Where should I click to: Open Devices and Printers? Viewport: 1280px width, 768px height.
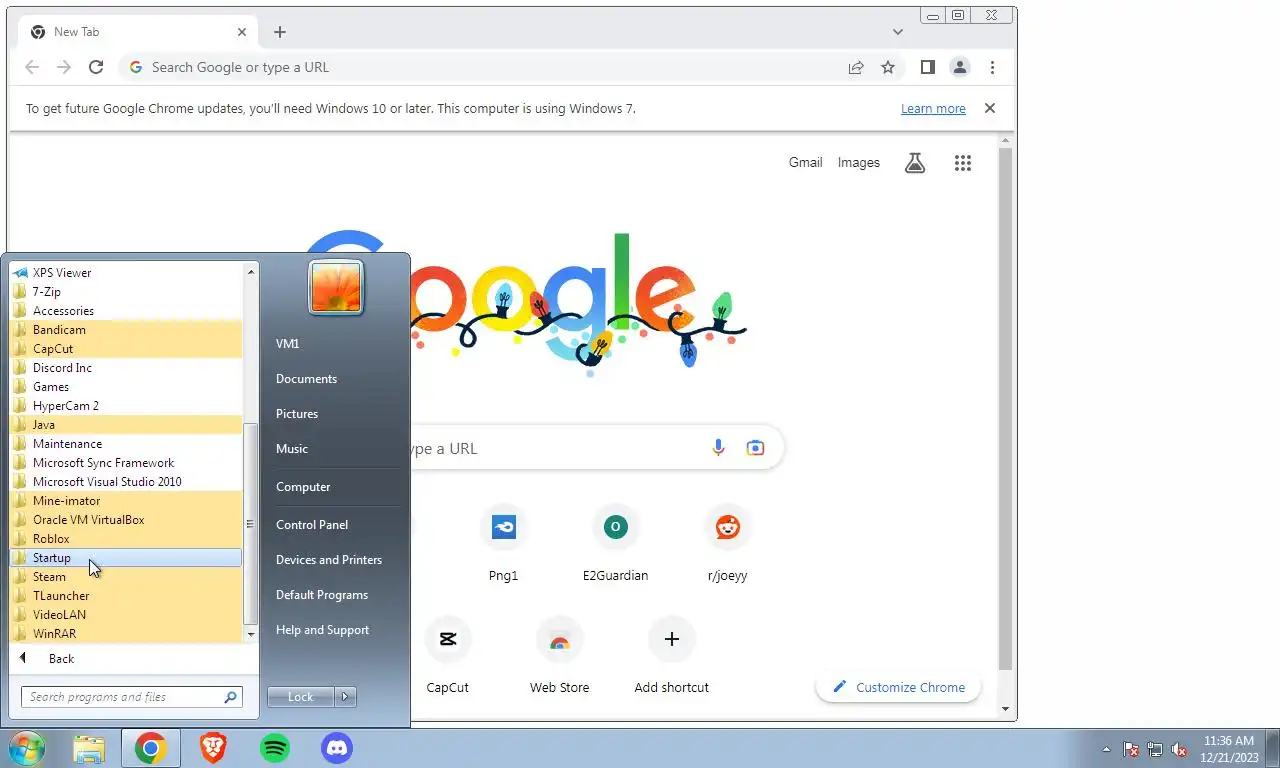tap(329, 560)
